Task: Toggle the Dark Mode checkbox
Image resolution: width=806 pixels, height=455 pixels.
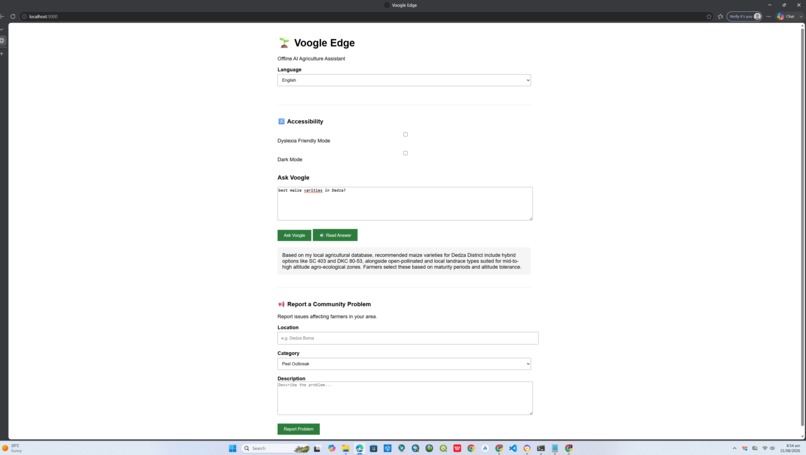Action: click(406, 153)
